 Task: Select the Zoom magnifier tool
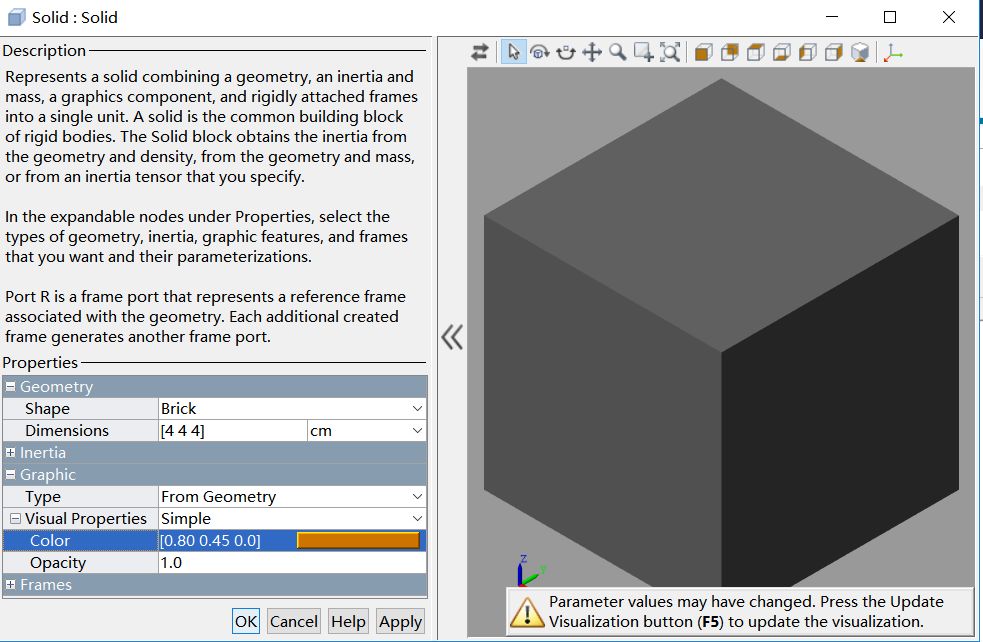coord(618,52)
